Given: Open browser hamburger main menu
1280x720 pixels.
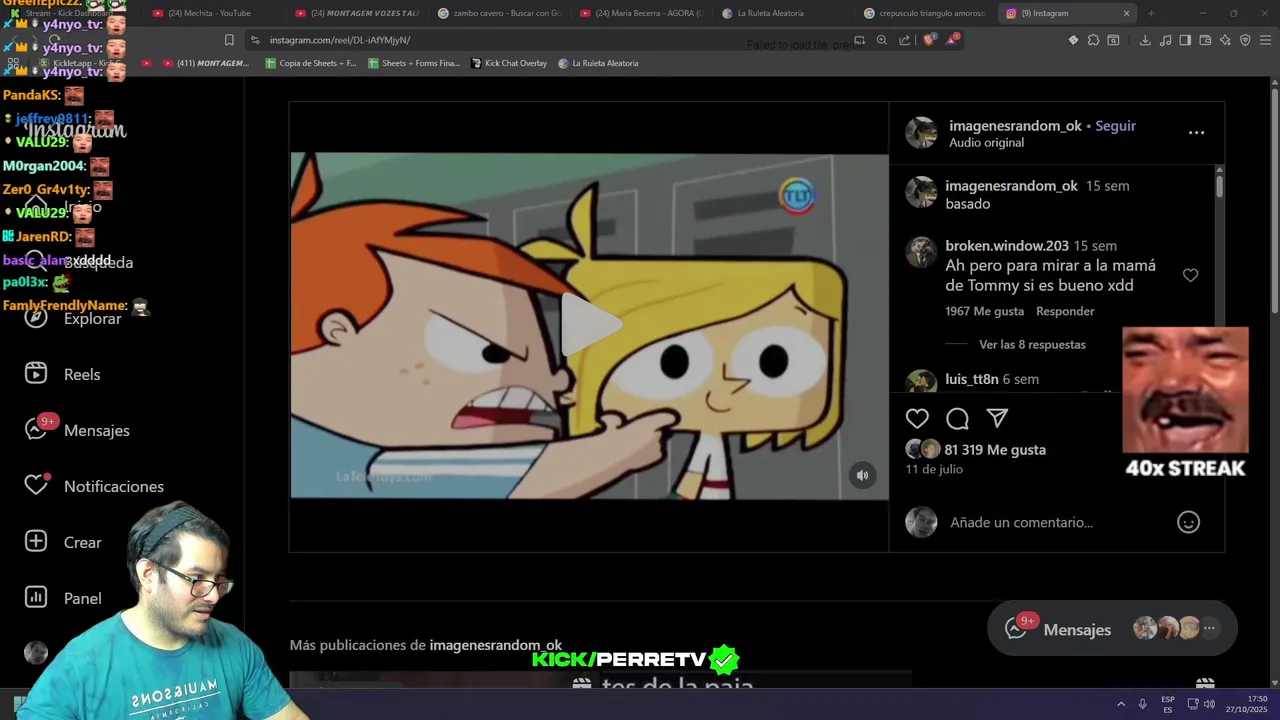Looking at the screenshot, I should point(1266,40).
